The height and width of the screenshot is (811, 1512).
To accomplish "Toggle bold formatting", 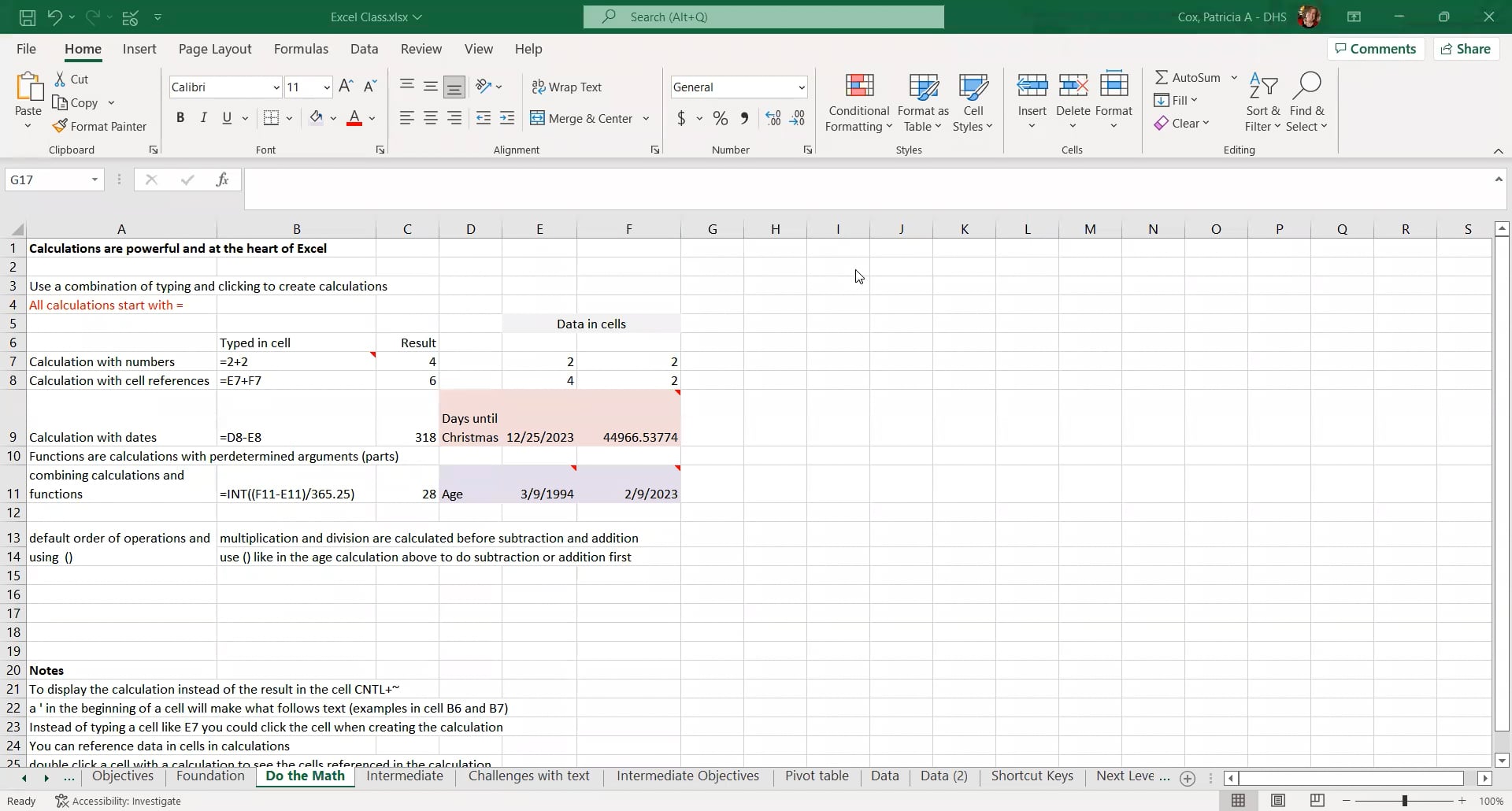I will pyautogui.click(x=180, y=117).
